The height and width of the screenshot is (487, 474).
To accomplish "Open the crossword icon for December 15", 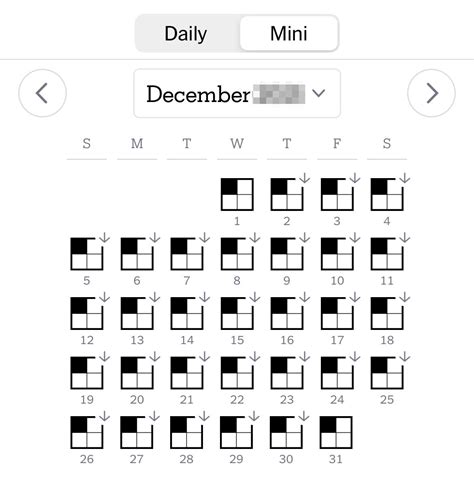I will (x=237, y=313).
